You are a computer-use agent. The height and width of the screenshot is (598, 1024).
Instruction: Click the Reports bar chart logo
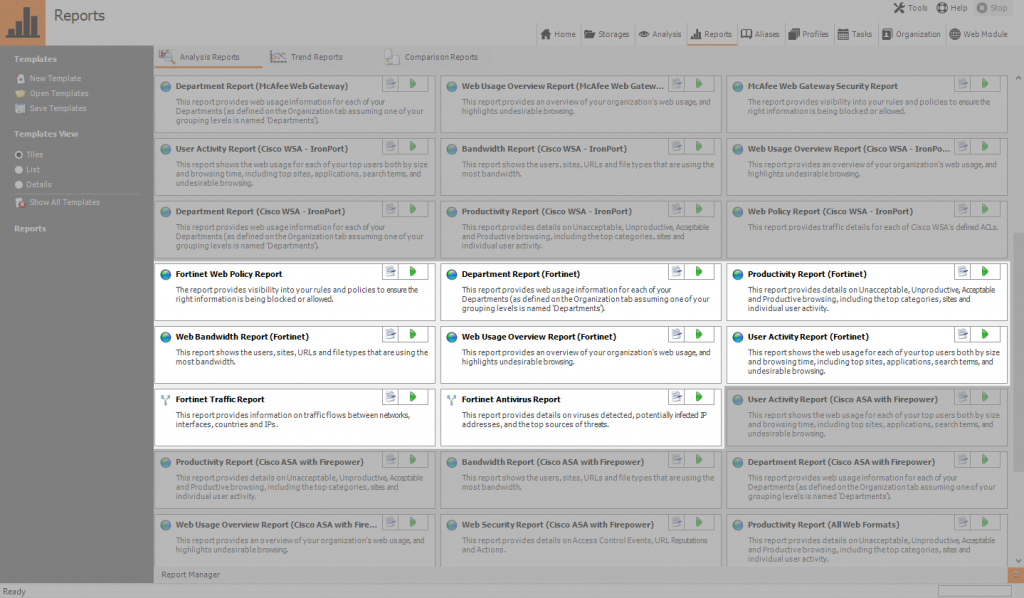pyautogui.click(x=23, y=22)
